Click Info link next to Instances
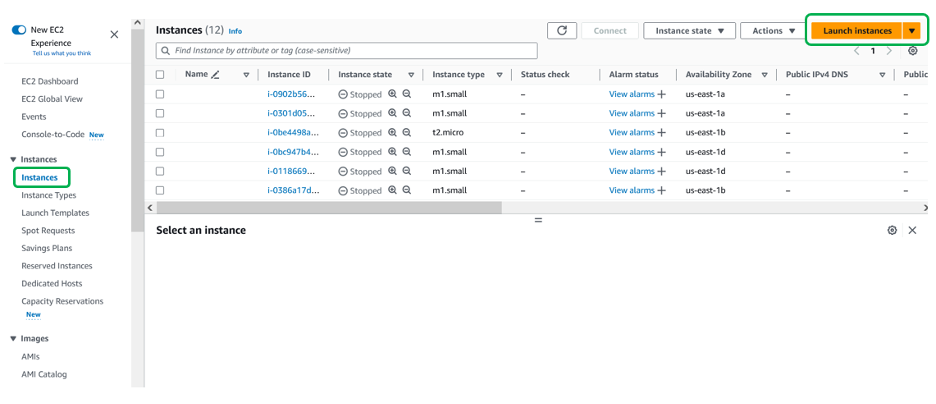 (235, 31)
